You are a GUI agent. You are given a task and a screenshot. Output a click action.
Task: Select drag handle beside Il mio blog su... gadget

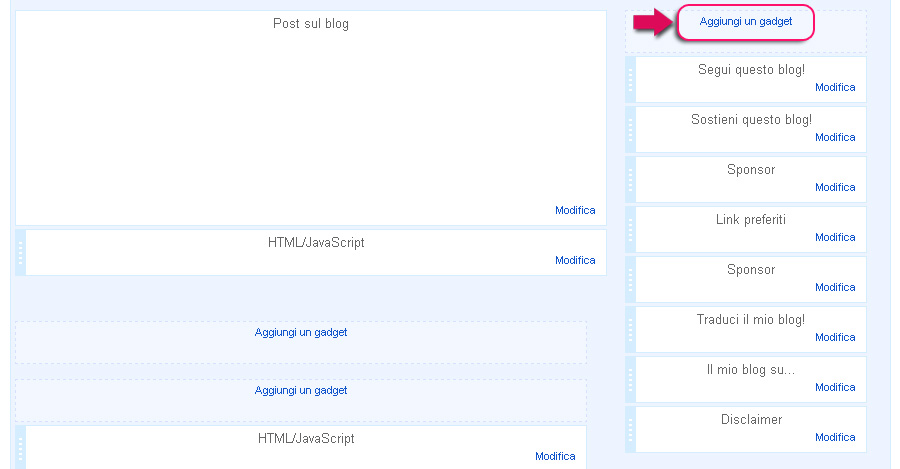click(630, 379)
